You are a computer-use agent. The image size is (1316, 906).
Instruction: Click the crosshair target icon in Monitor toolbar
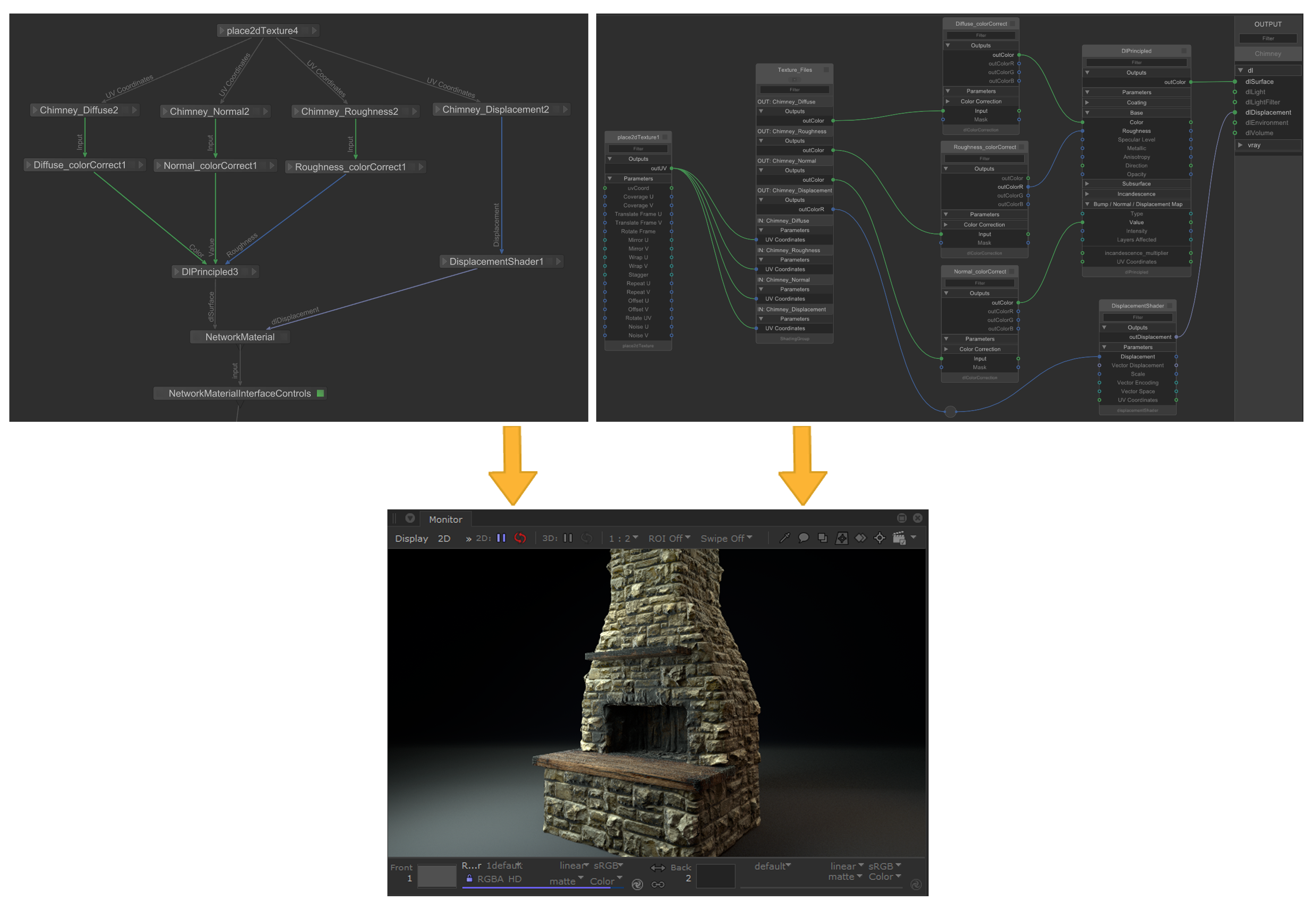point(879,538)
